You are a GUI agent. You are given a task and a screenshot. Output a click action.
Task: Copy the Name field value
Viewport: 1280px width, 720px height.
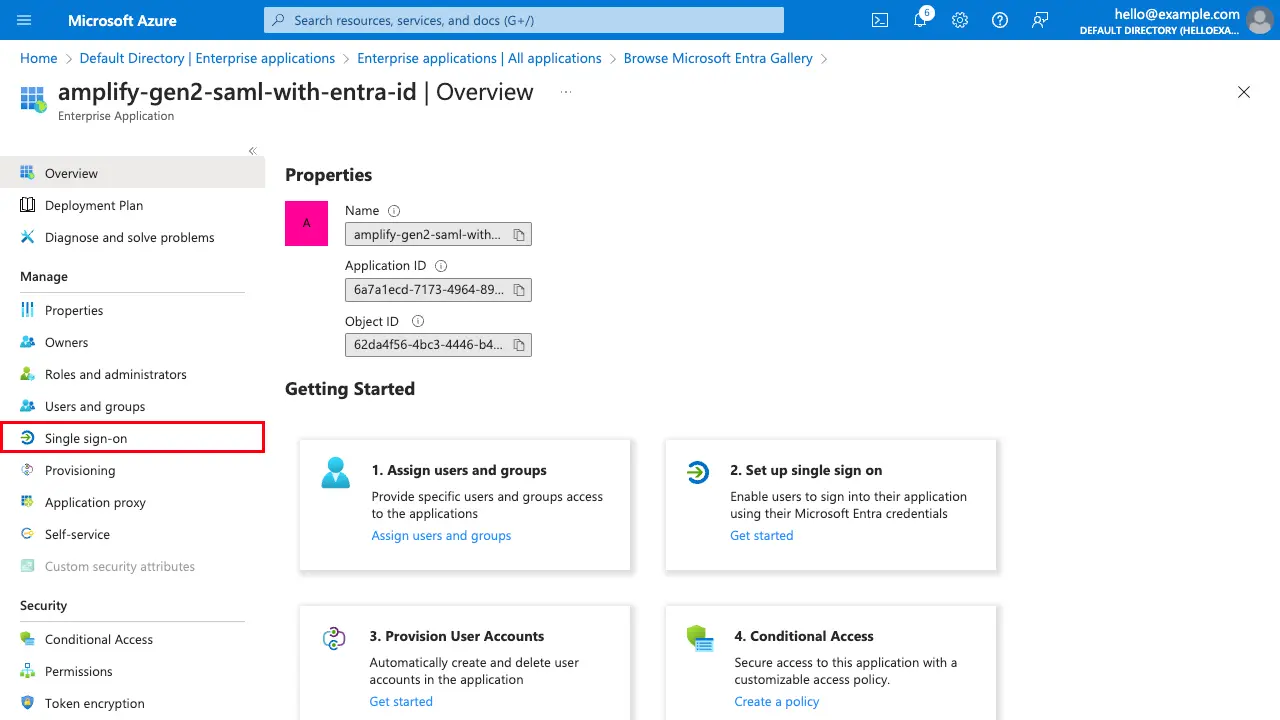pyautogui.click(x=519, y=235)
